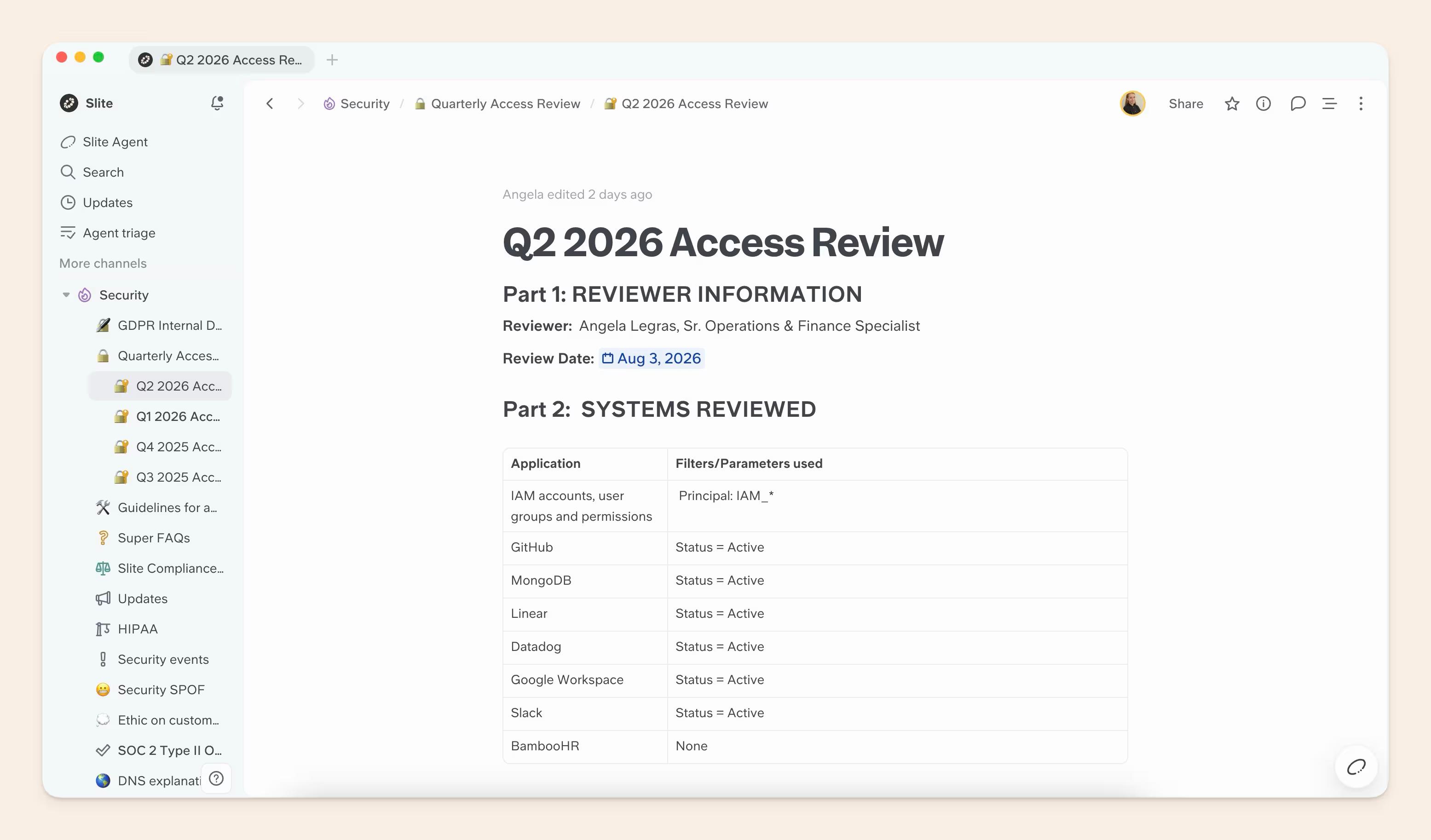Screen dimensions: 1431x840
Task: Click the Slite Agent sidebar icon
Action: click(68, 142)
